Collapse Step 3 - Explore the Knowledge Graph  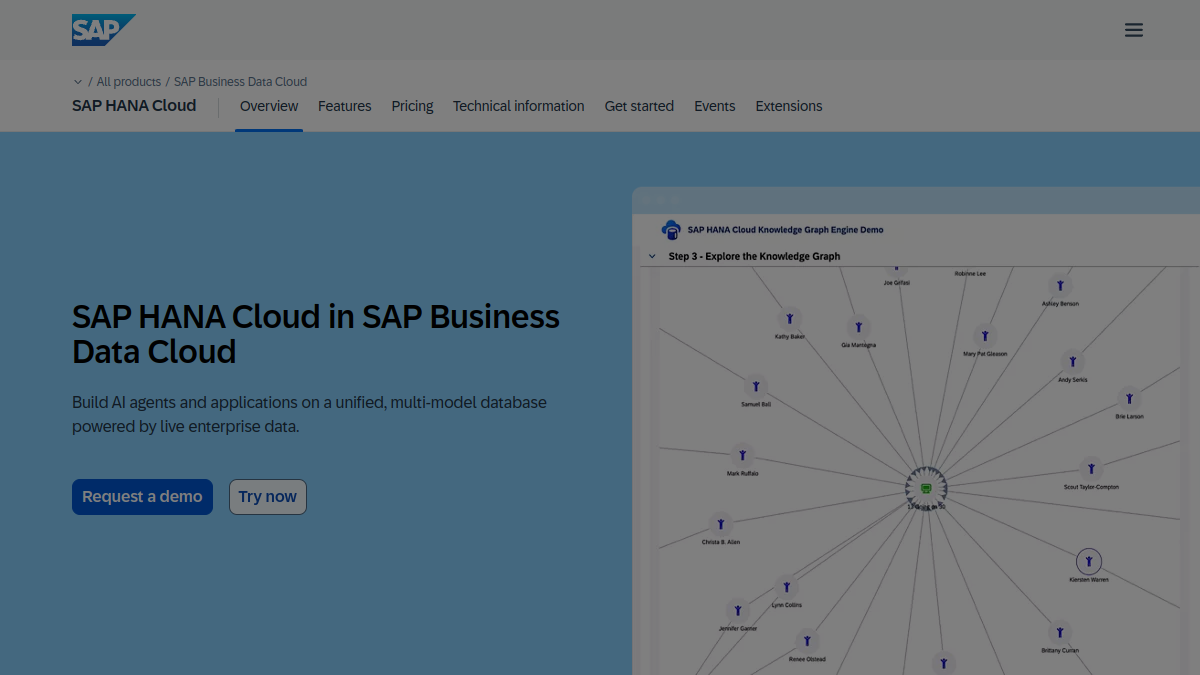[652, 256]
